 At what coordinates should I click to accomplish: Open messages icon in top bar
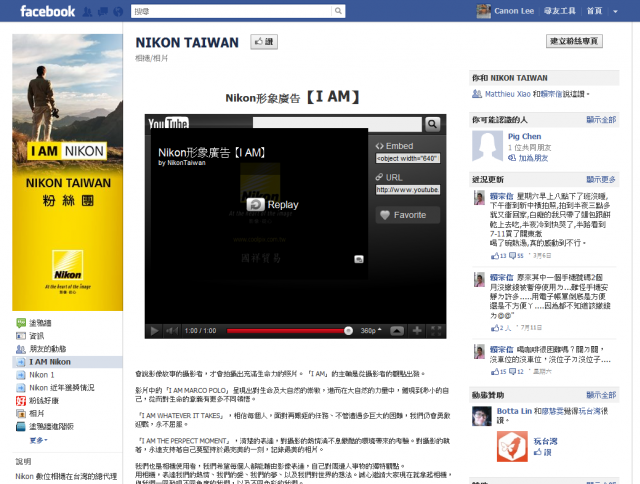coord(102,12)
